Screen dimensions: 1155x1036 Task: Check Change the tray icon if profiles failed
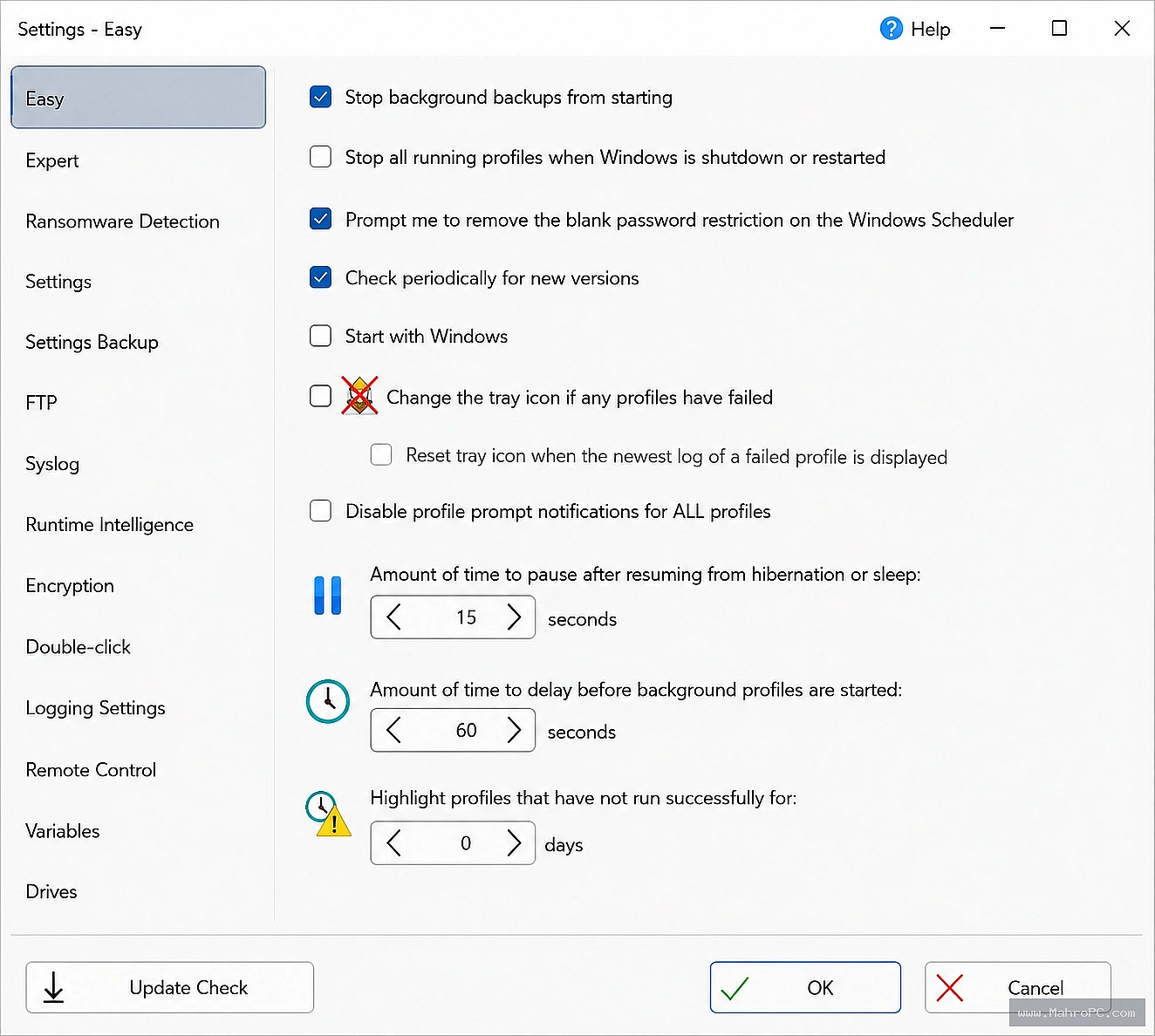click(x=320, y=396)
